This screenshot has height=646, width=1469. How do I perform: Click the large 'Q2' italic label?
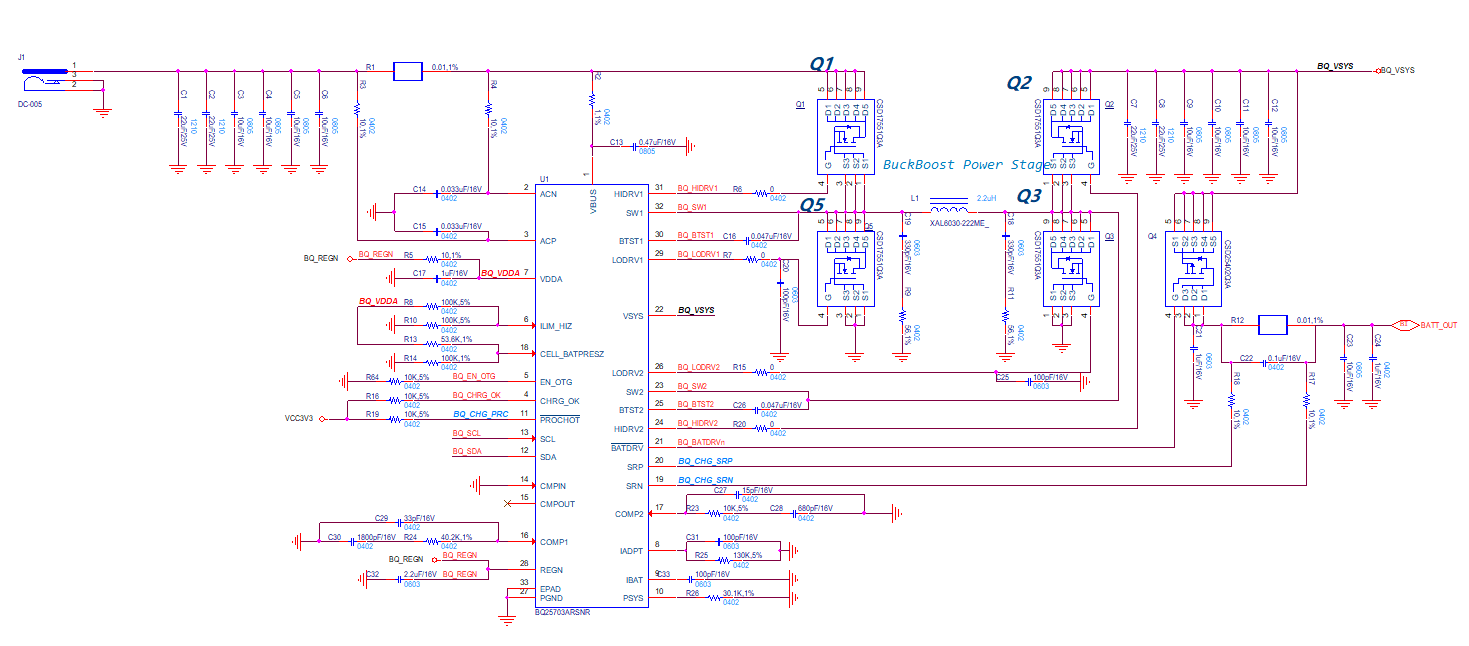tap(1018, 84)
